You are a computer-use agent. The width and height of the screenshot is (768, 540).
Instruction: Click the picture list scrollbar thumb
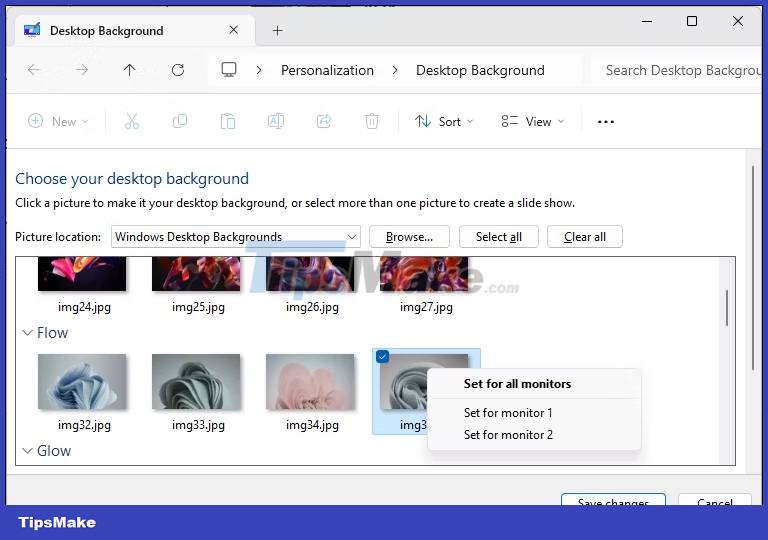pos(727,308)
